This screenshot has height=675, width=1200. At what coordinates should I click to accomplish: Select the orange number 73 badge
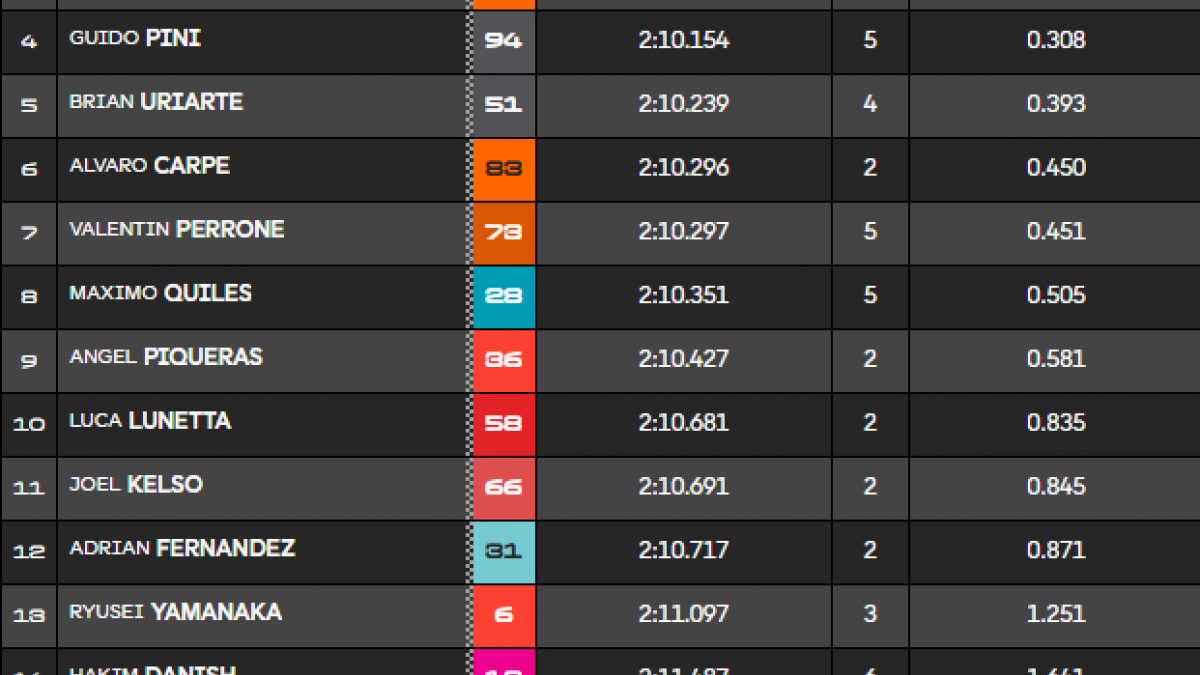click(504, 232)
